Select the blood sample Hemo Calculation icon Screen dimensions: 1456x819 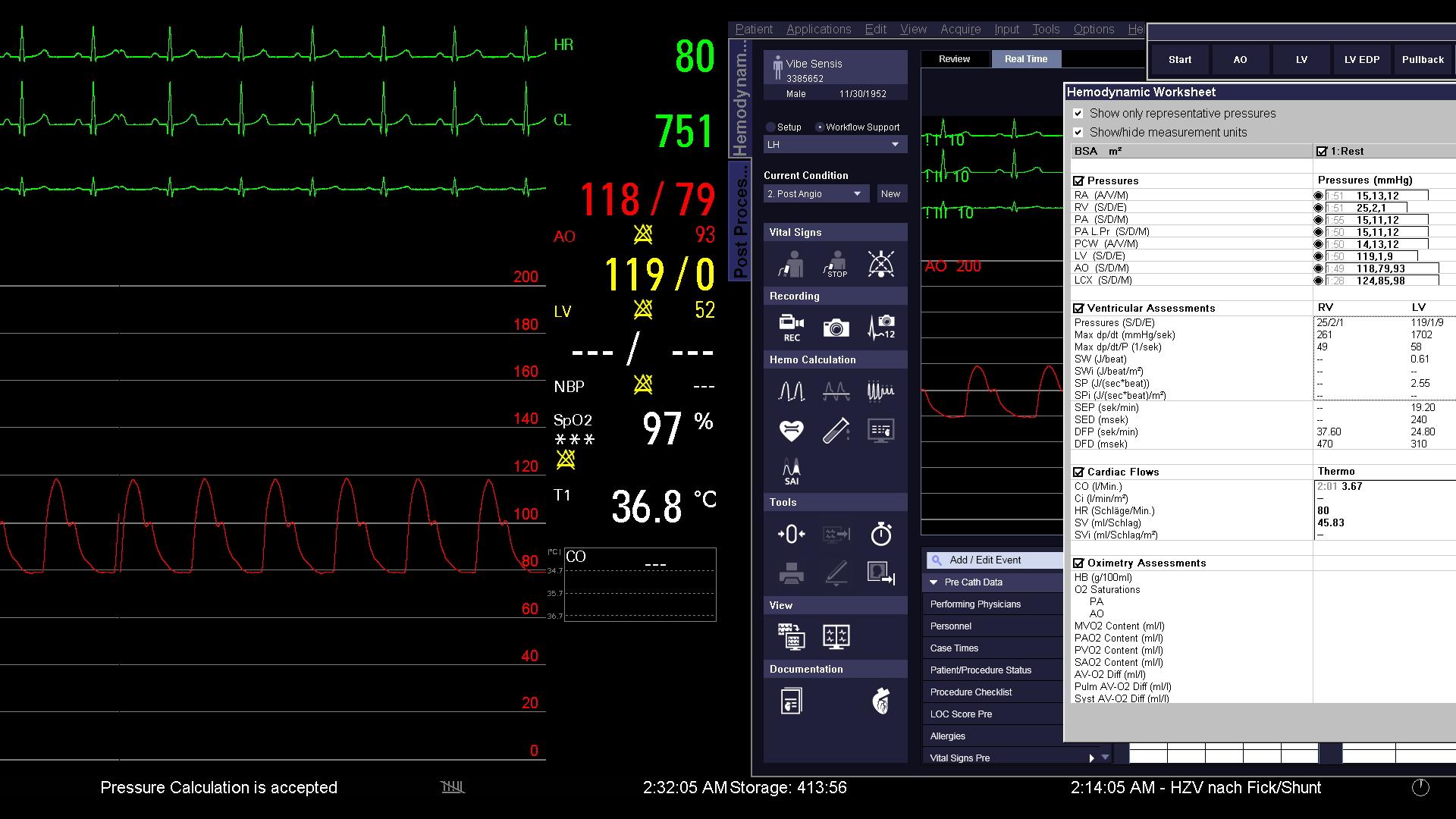click(835, 430)
